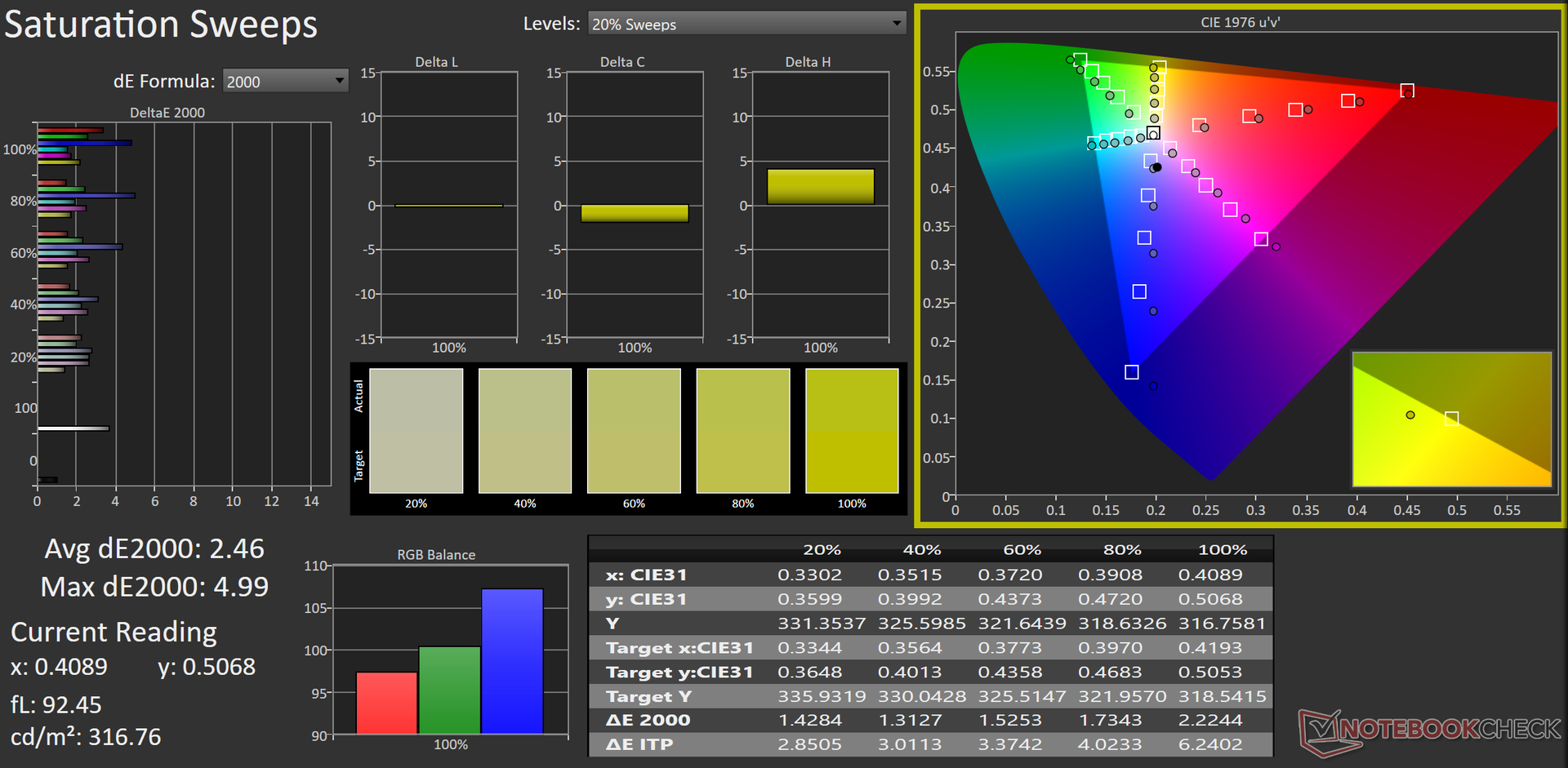This screenshot has width=1568, height=768.
Task: Pick the 100% yellow saturation swatch
Action: click(852, 430)
